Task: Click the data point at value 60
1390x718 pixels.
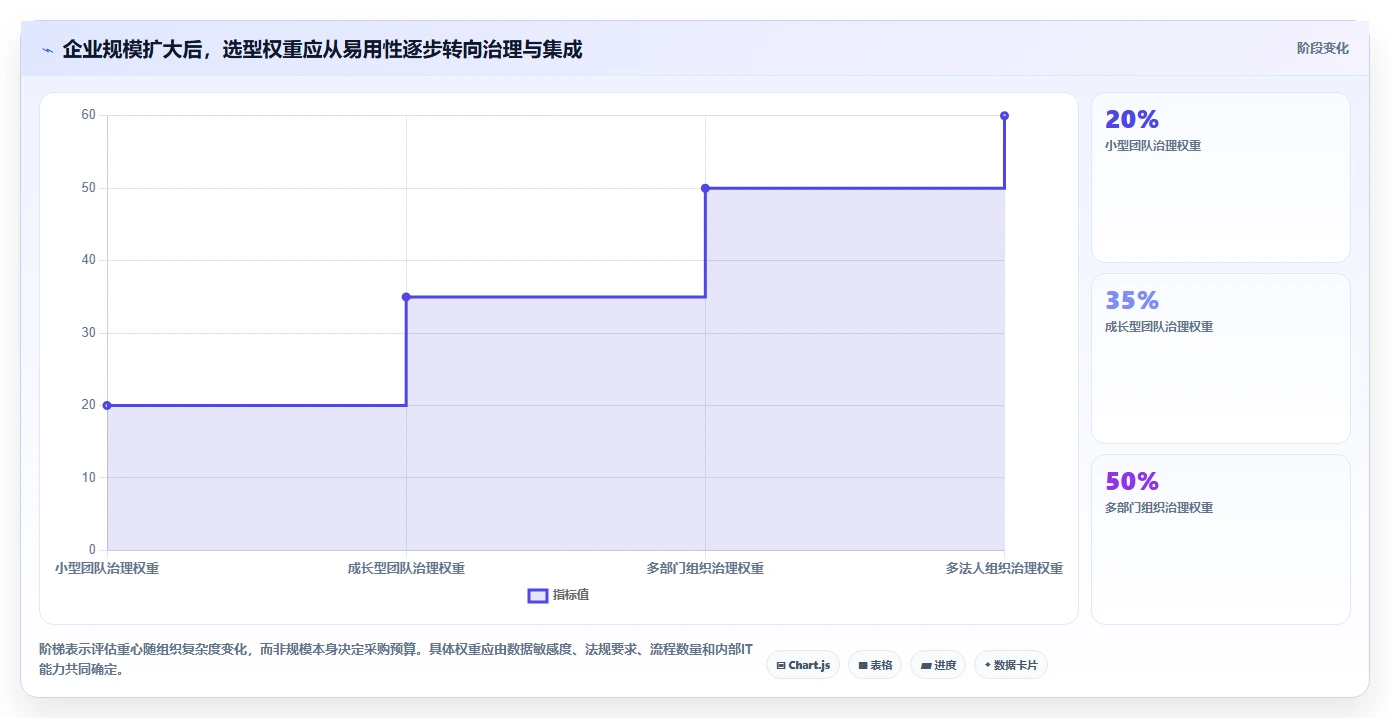Action: tap(1004, 116)
